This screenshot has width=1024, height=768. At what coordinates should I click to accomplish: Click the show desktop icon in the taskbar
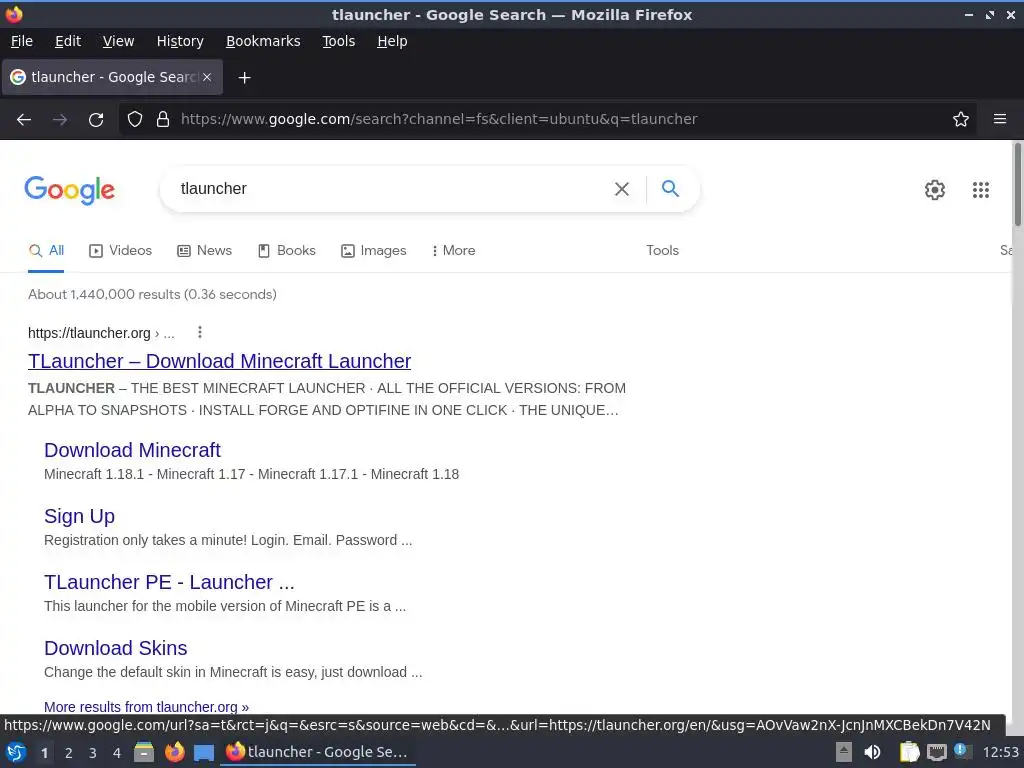point(204,753)
